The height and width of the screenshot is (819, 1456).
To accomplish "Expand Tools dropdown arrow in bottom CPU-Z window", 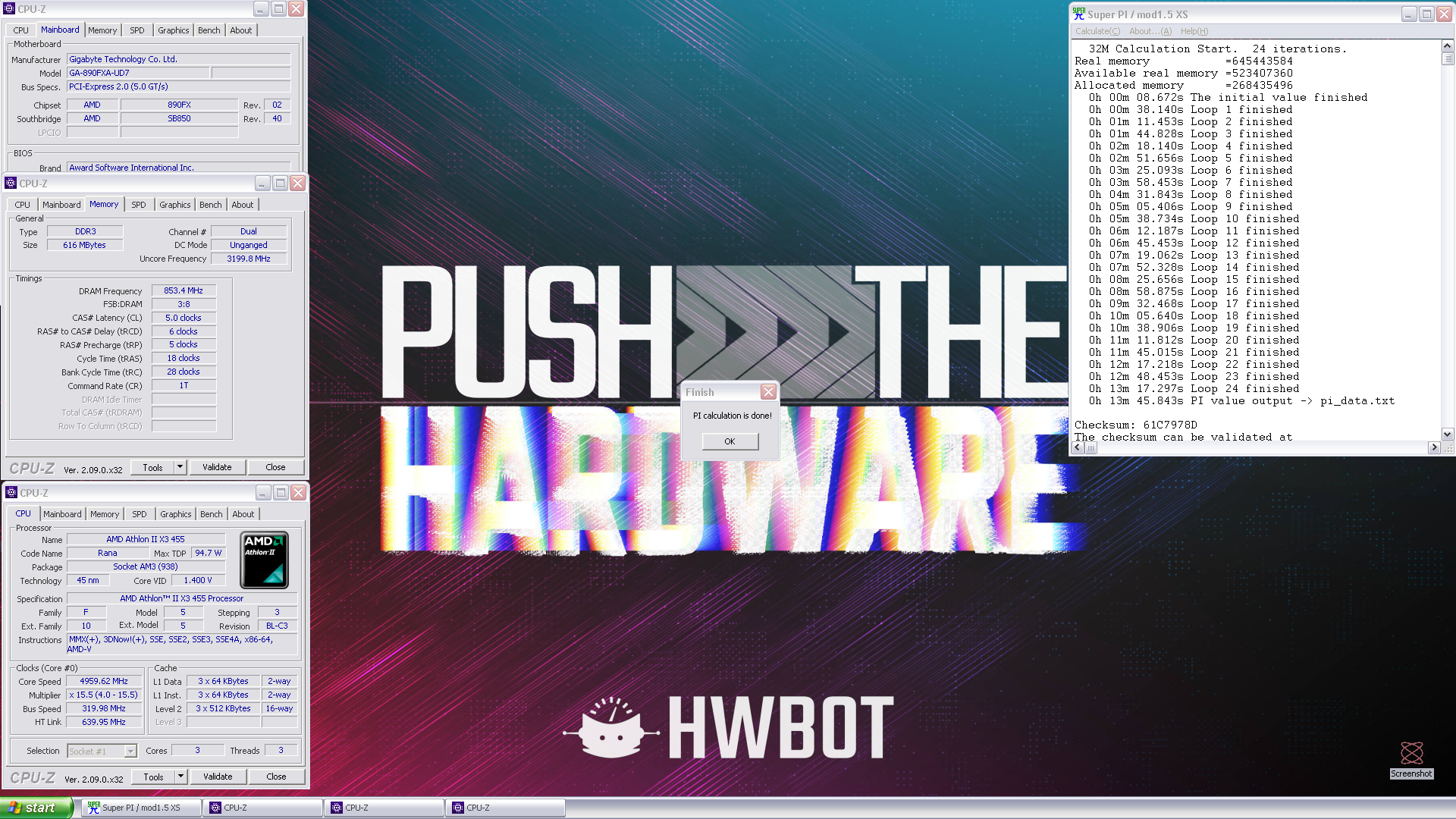I will point(181,777).
